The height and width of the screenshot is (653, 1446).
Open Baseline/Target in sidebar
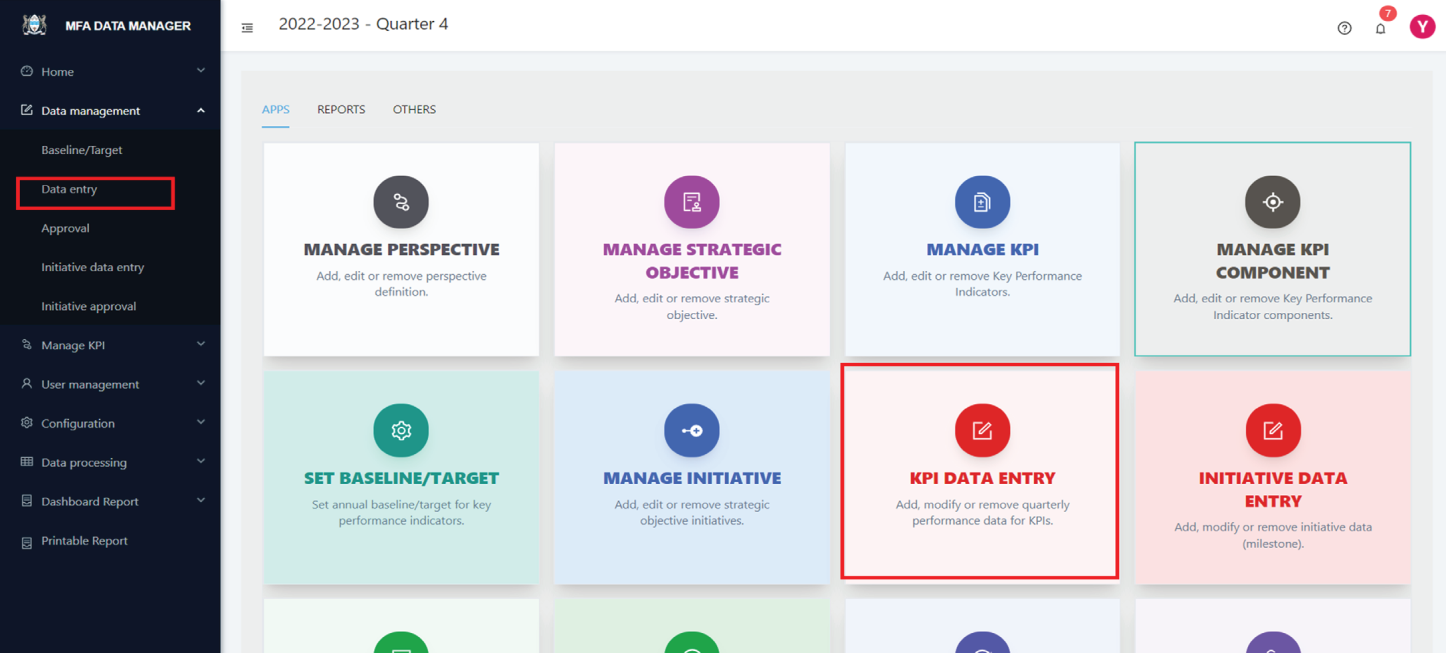[82, 150]
